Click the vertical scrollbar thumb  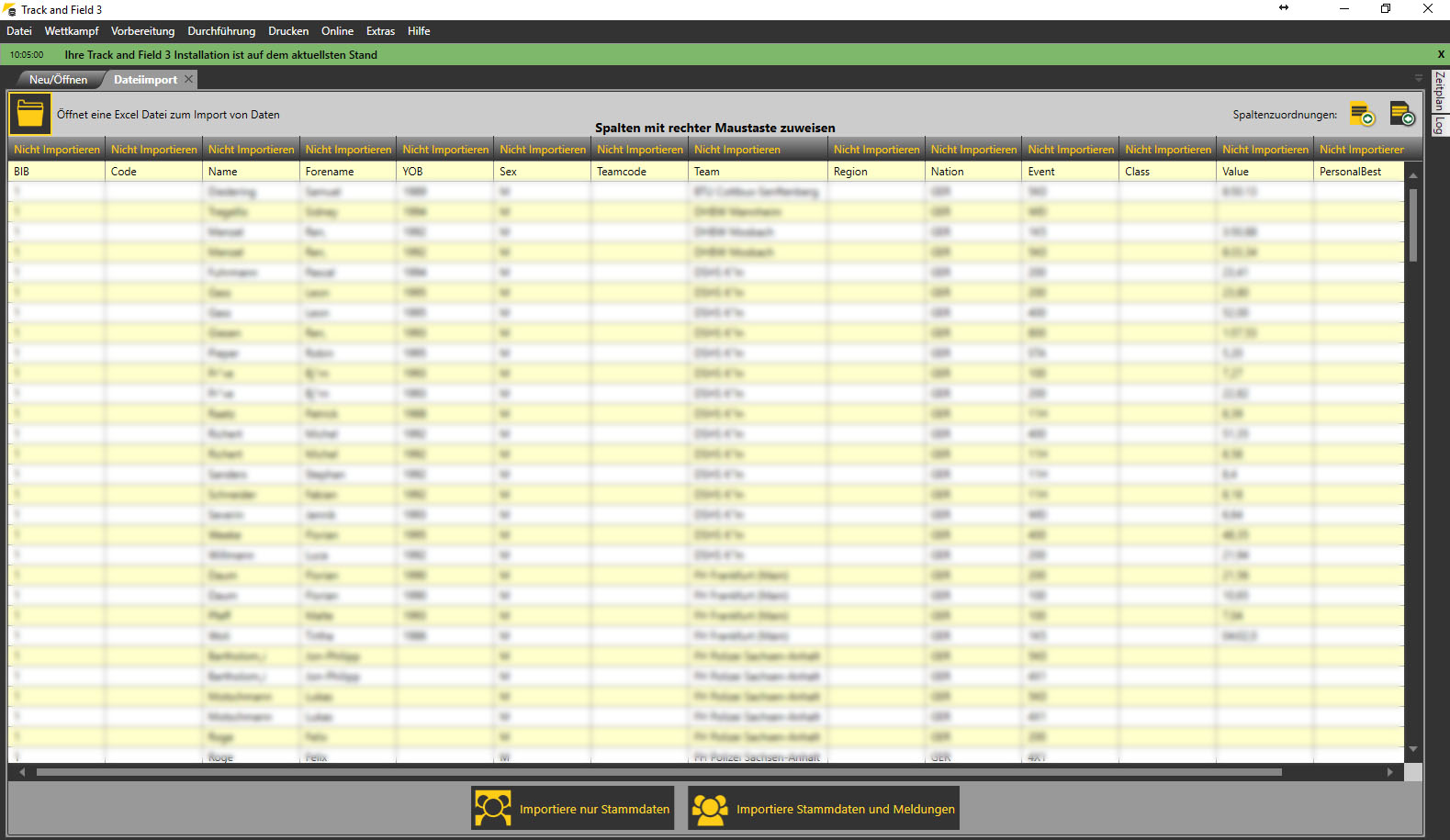click(x=1413, y=225)
